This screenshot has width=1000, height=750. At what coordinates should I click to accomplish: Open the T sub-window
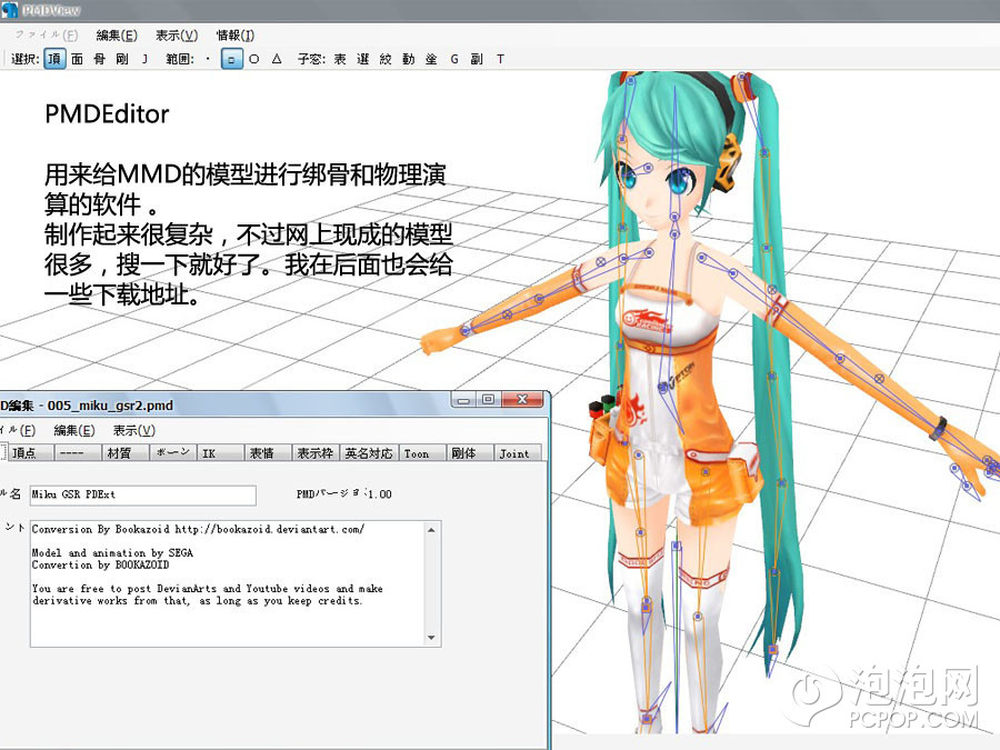pos(500,59)
